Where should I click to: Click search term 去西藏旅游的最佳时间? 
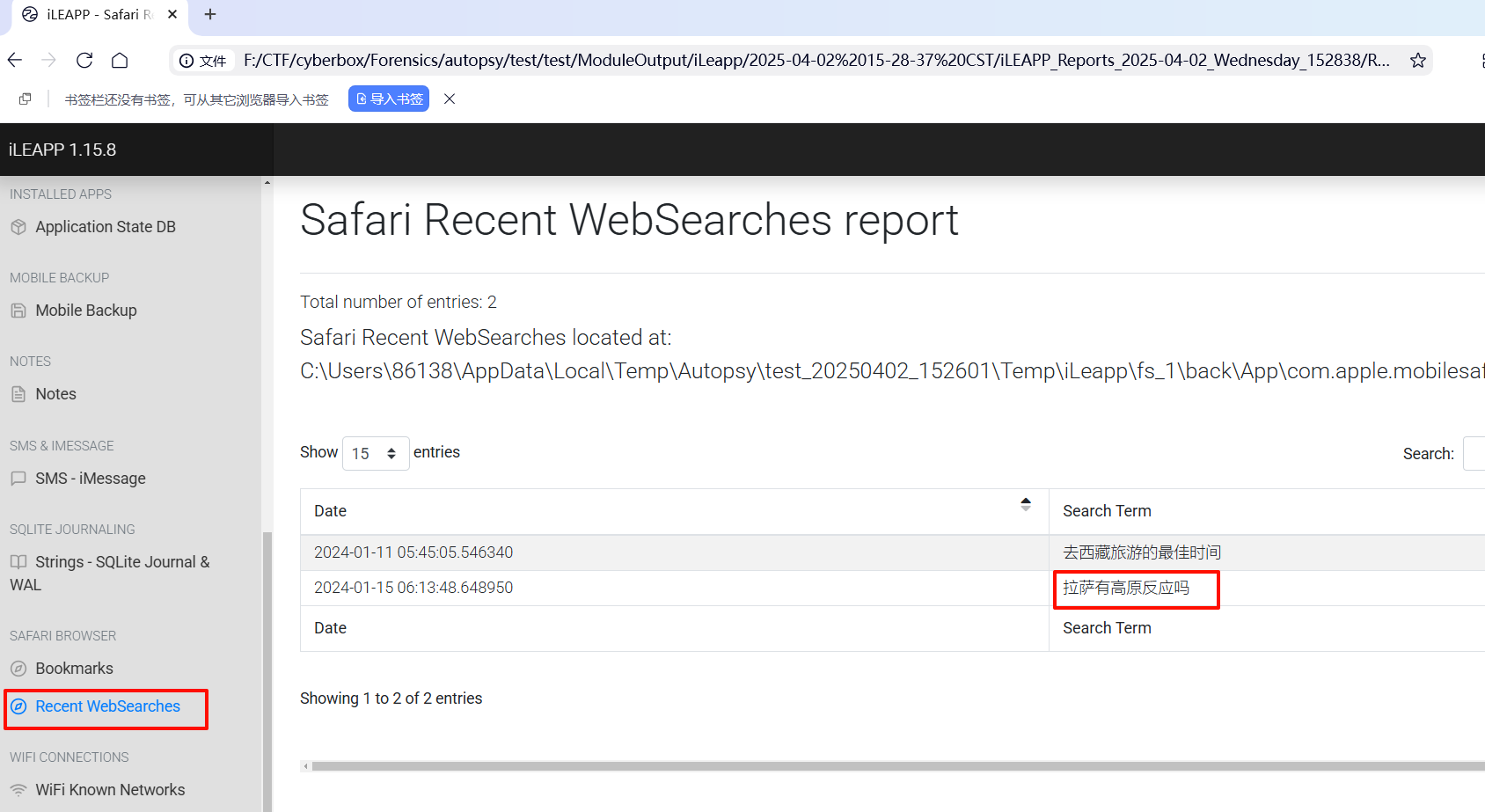(x=1142, y=552)
